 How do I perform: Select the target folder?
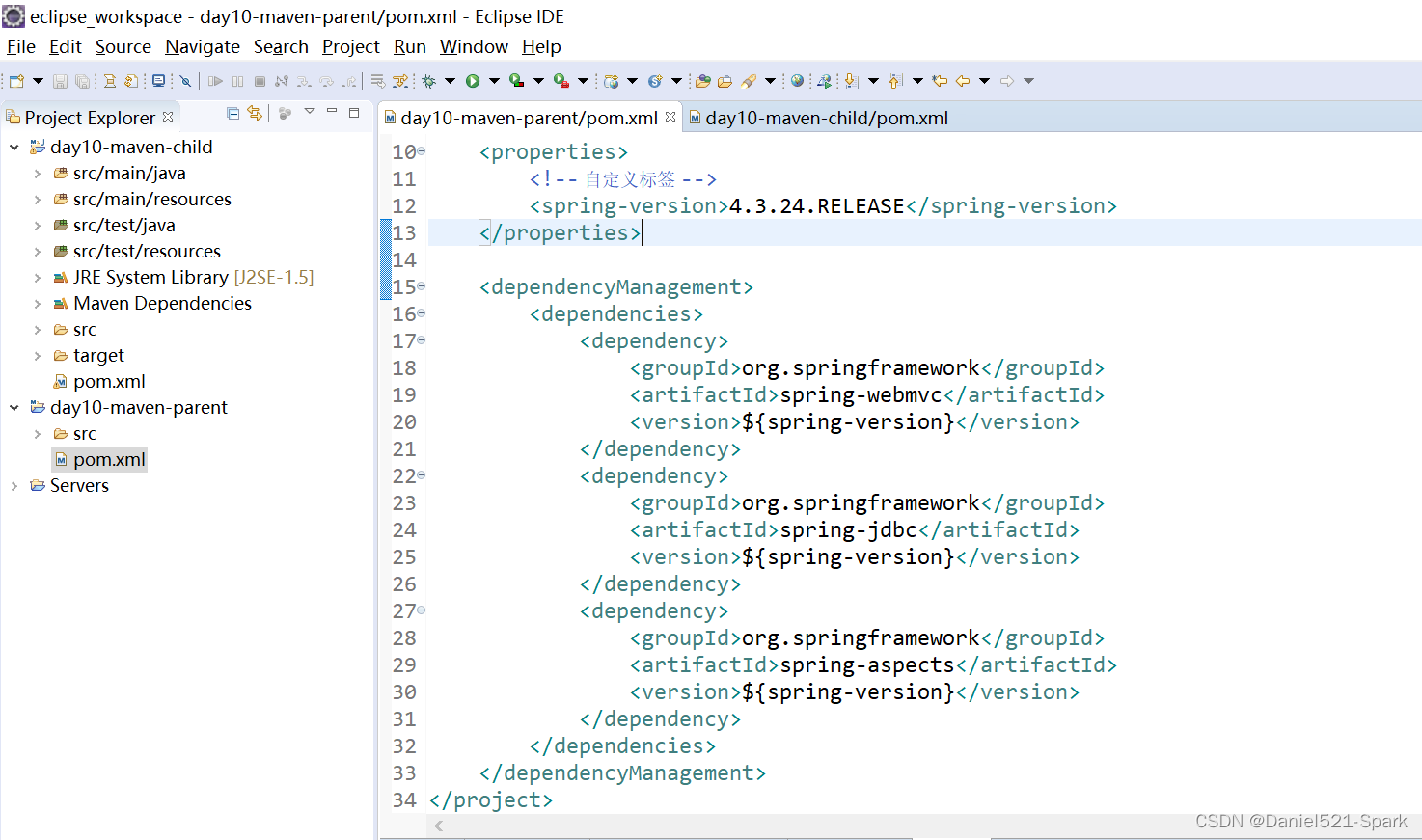tap(98, 356)
